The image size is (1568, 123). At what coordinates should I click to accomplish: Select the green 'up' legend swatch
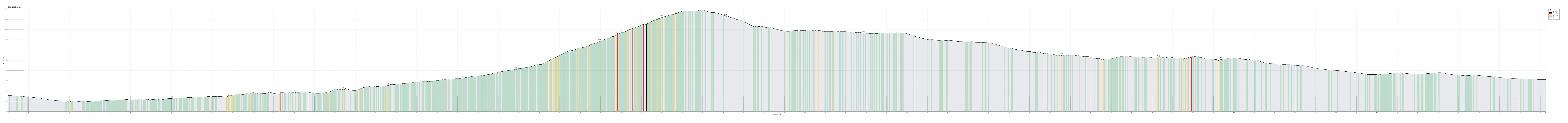tap(1551, 17)
